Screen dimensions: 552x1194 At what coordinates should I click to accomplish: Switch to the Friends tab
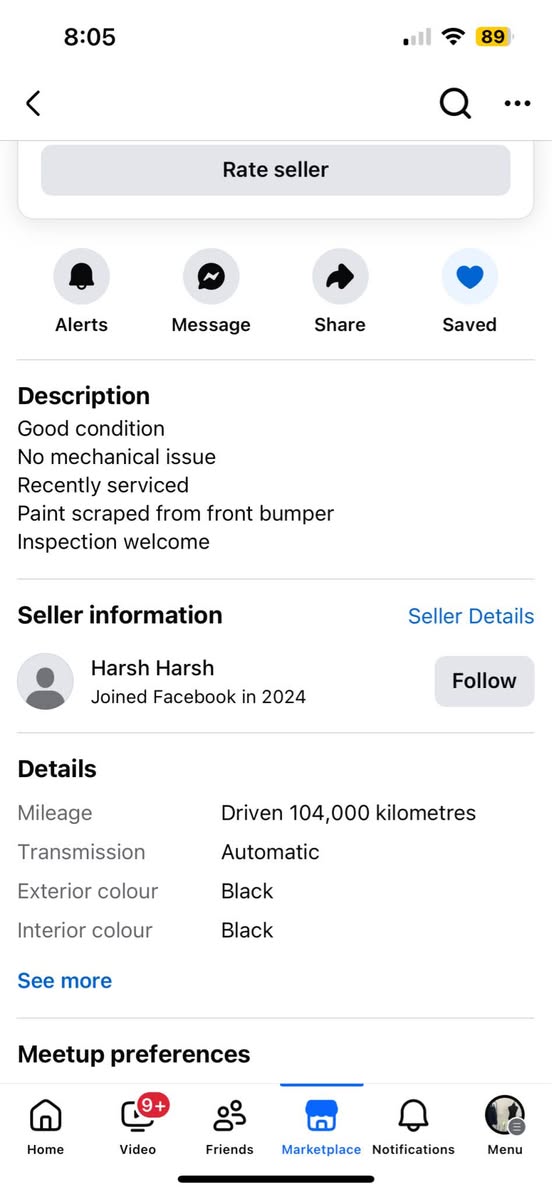tap(229, 1126)
